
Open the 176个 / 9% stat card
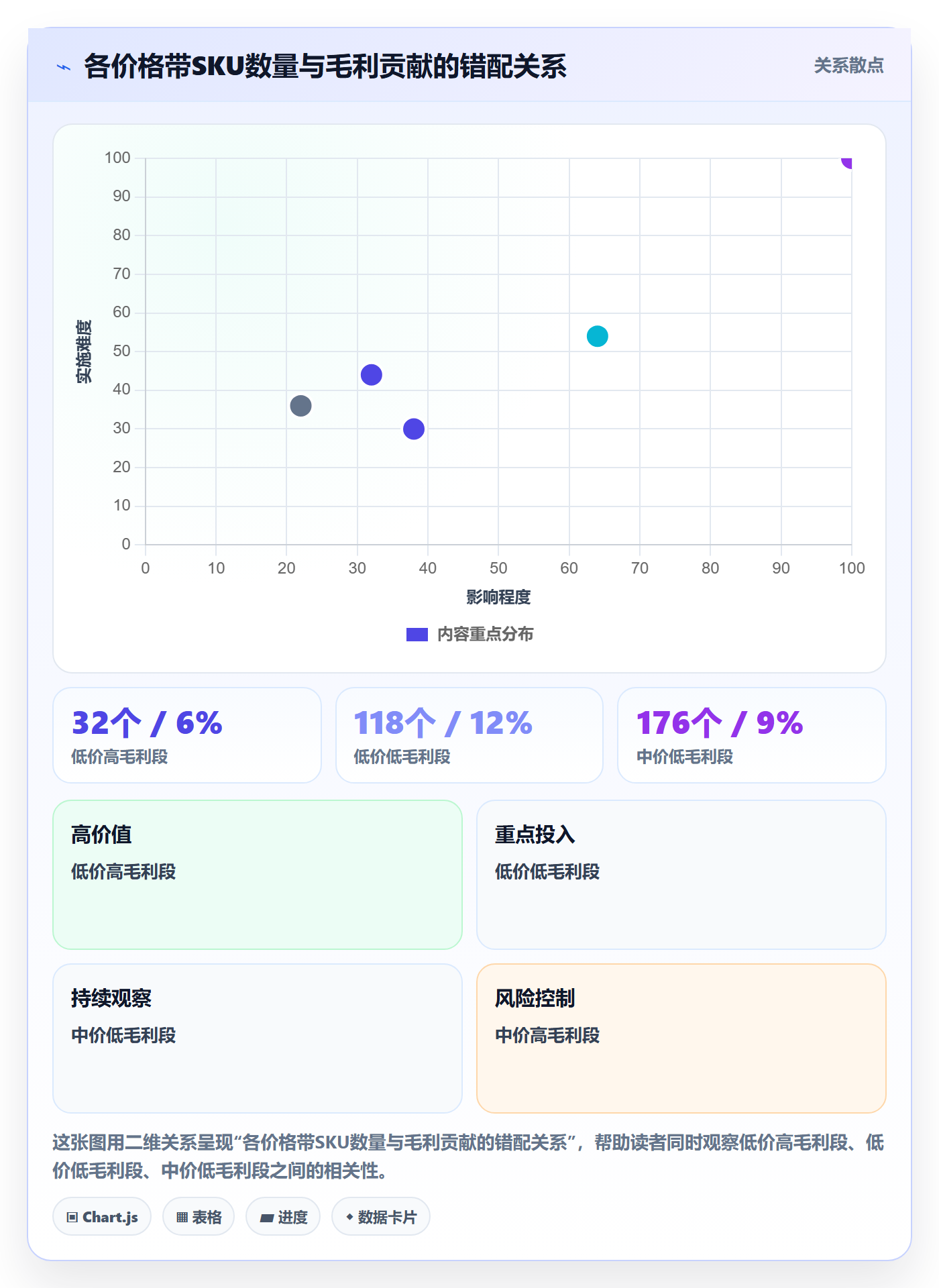pos(752,735)
